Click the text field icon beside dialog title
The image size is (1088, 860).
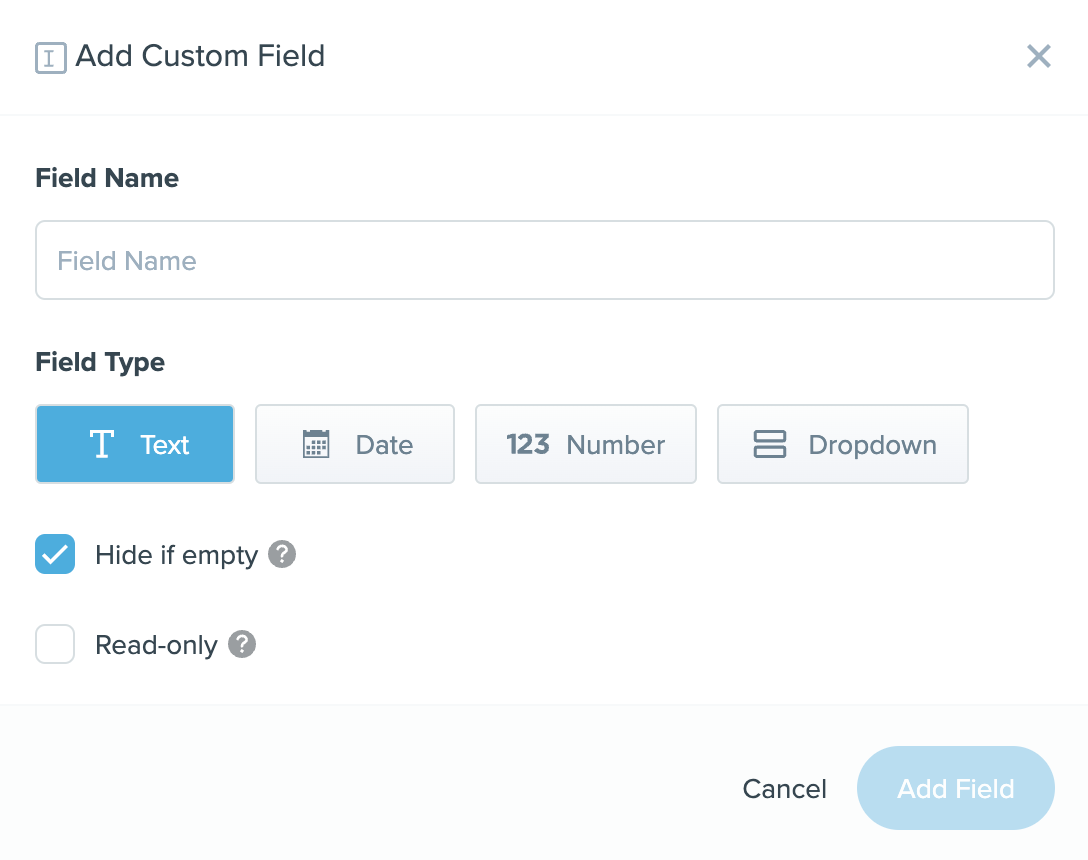[50, 57]
